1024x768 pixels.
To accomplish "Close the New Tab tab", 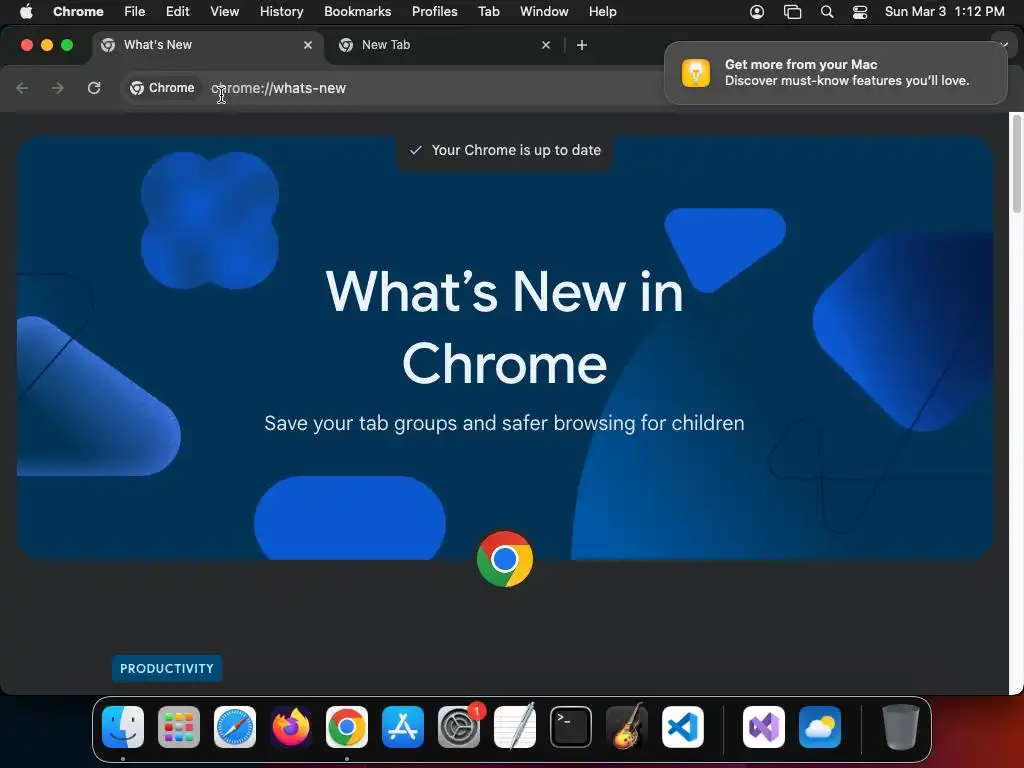I will click(x=546, y=45).
